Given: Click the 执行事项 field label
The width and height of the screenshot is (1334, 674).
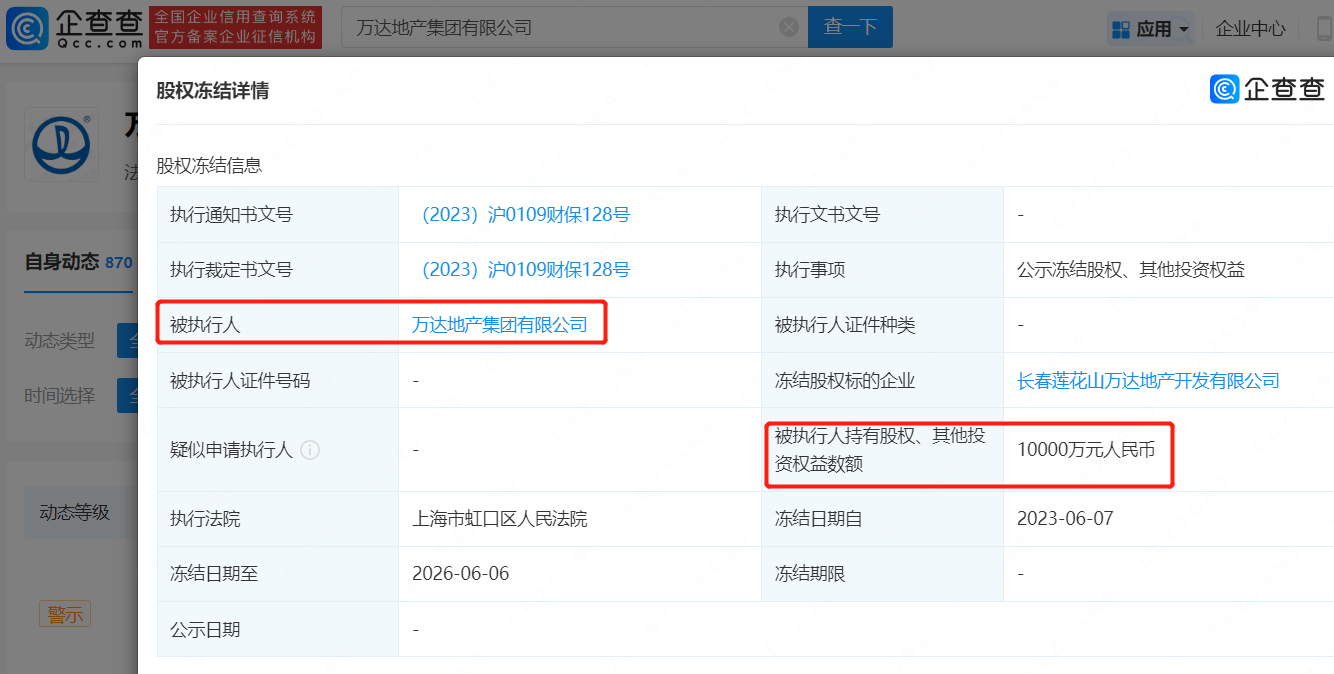Looking at the screenshot, I should click(810, 270).
